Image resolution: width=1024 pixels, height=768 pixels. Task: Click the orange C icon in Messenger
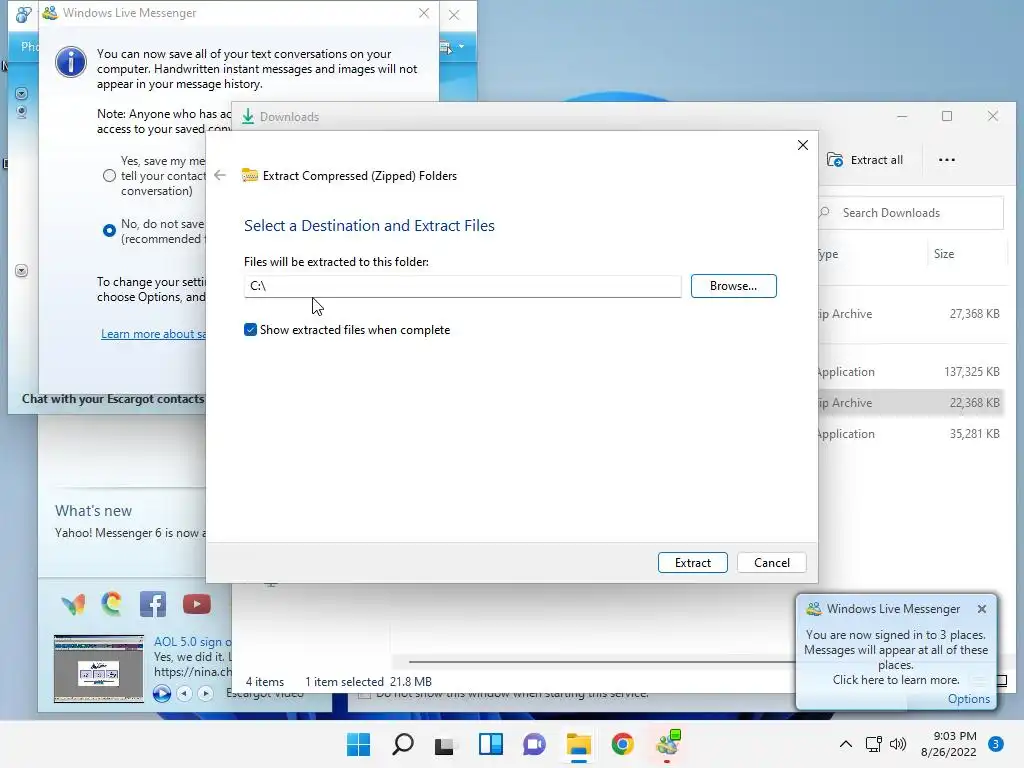pyautogui.click(x=112, y=603)
